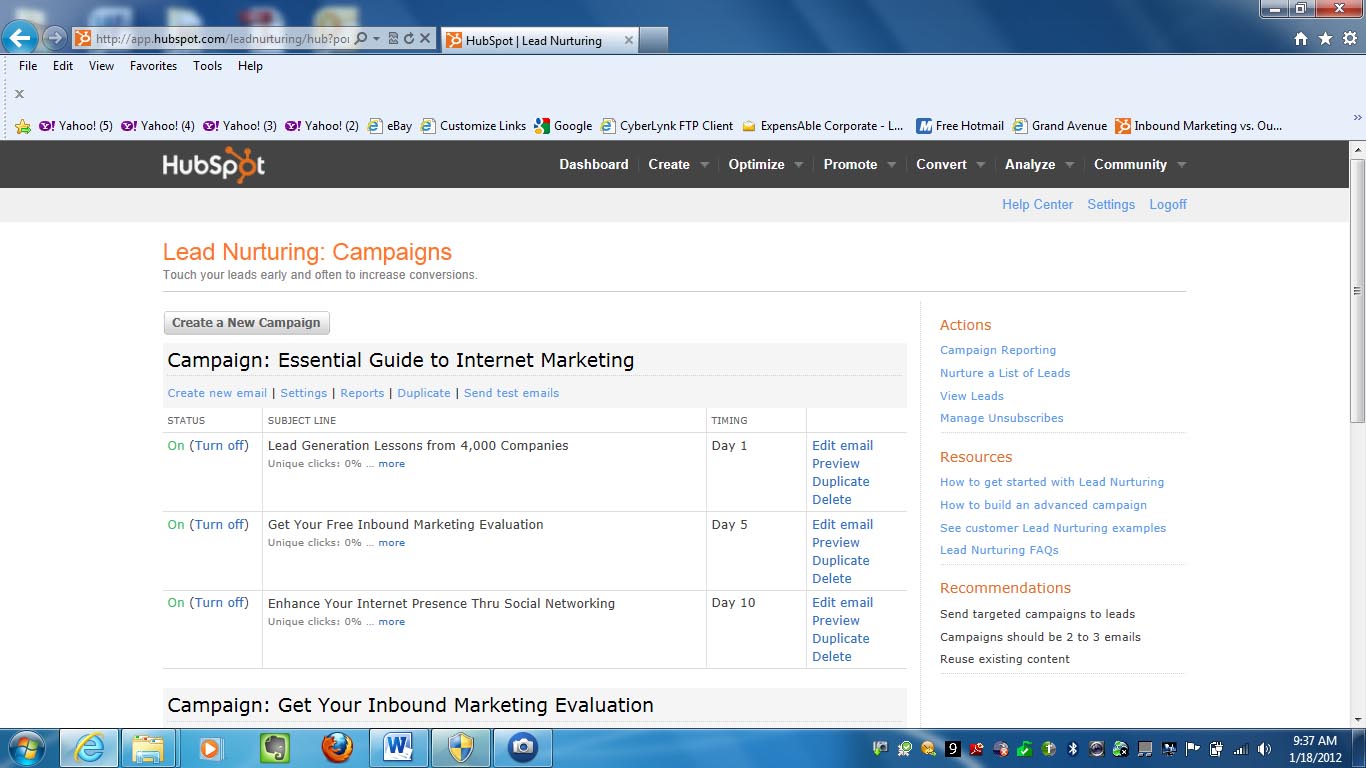The width and height of the screenshot is (1366, 768).
Task: Click Edit email for Day 5 email
Action: 842,525
